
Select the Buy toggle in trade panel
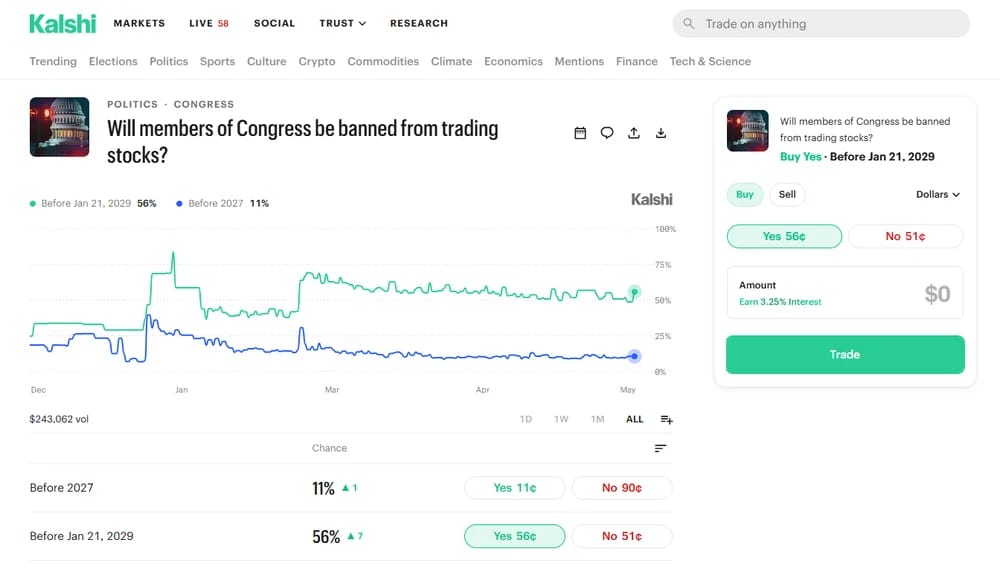744,195
